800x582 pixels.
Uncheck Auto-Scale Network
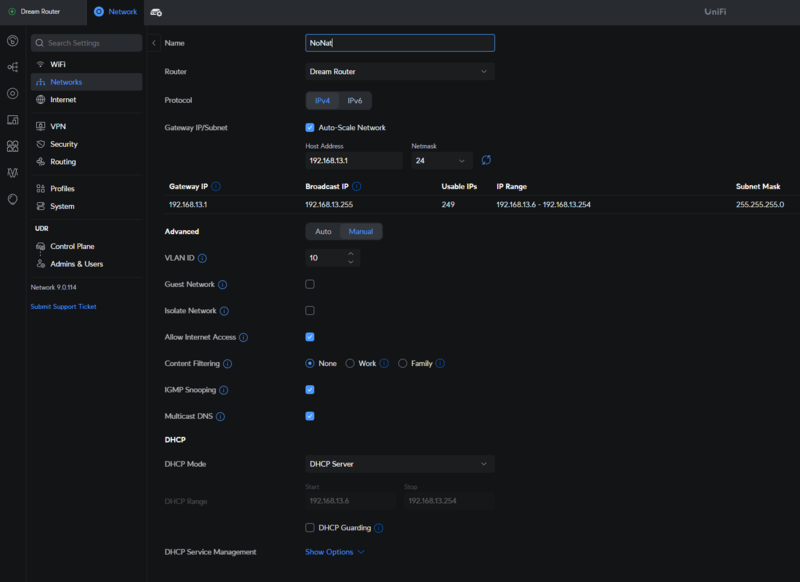pyautogui.click(x=310, y=128)
